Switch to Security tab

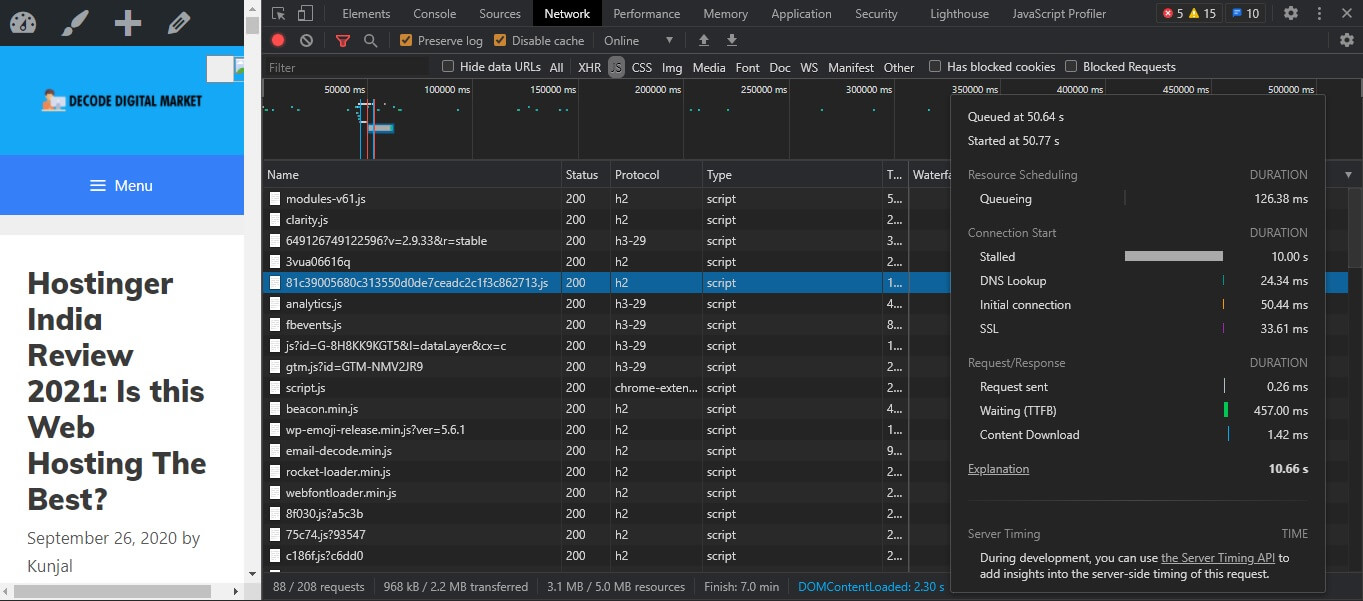pyautogui.click(x=877, y=13)
